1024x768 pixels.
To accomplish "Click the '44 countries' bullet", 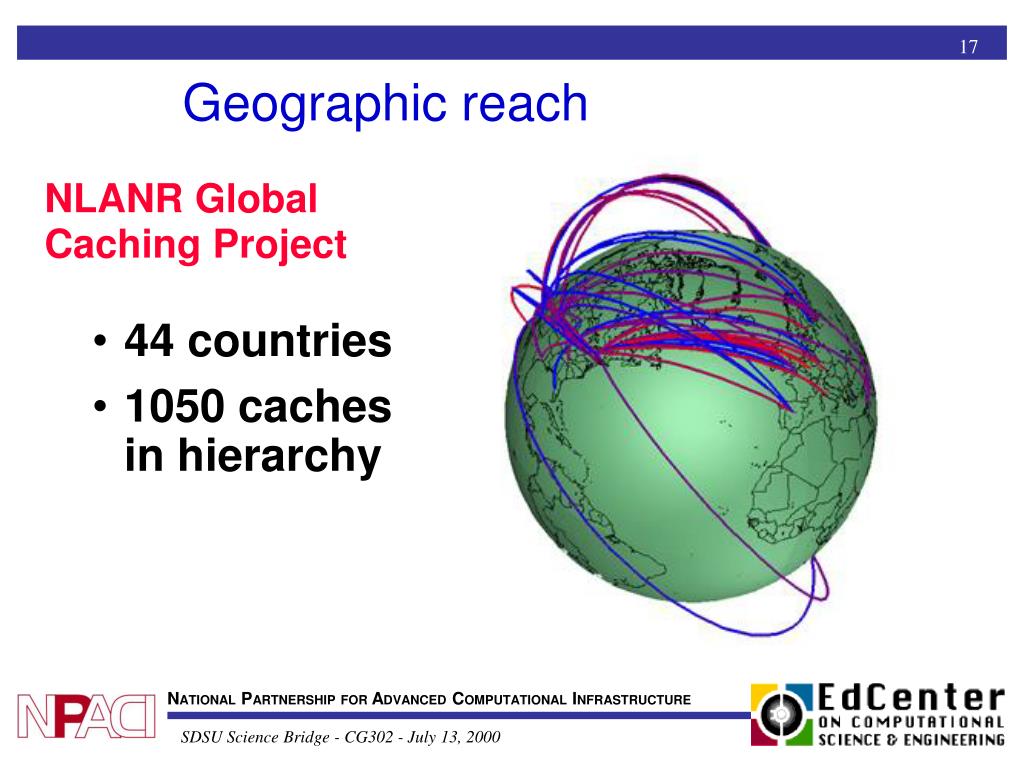I will pos(258,341).
